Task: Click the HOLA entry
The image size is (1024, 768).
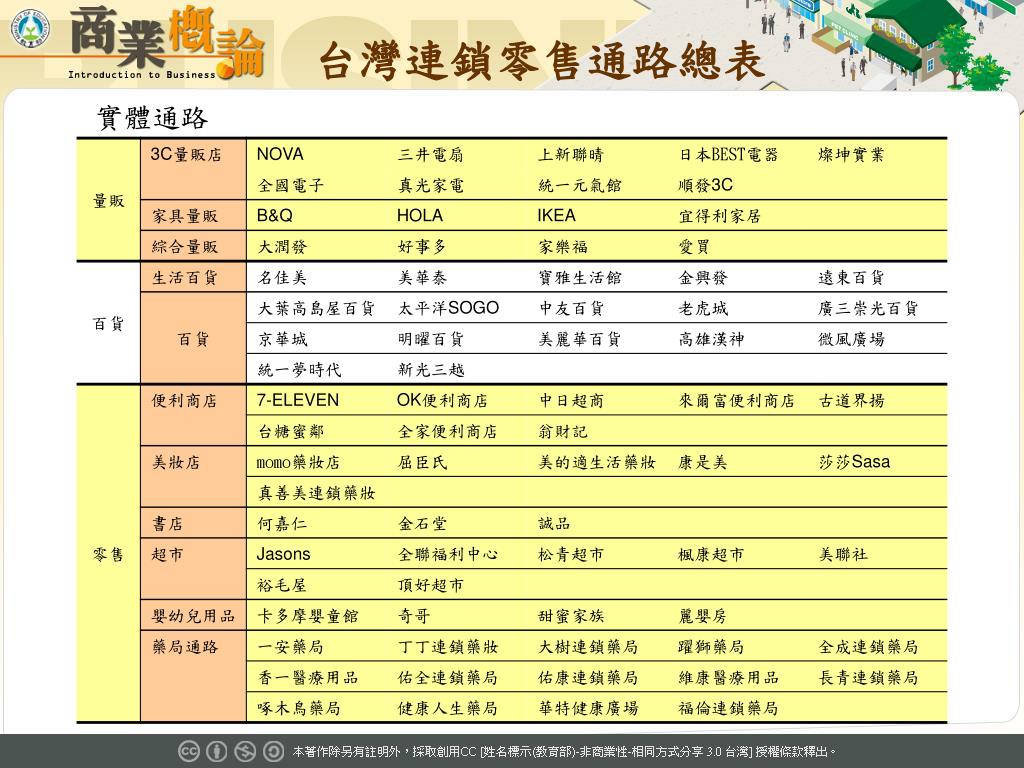Action: tap(420, 216)
